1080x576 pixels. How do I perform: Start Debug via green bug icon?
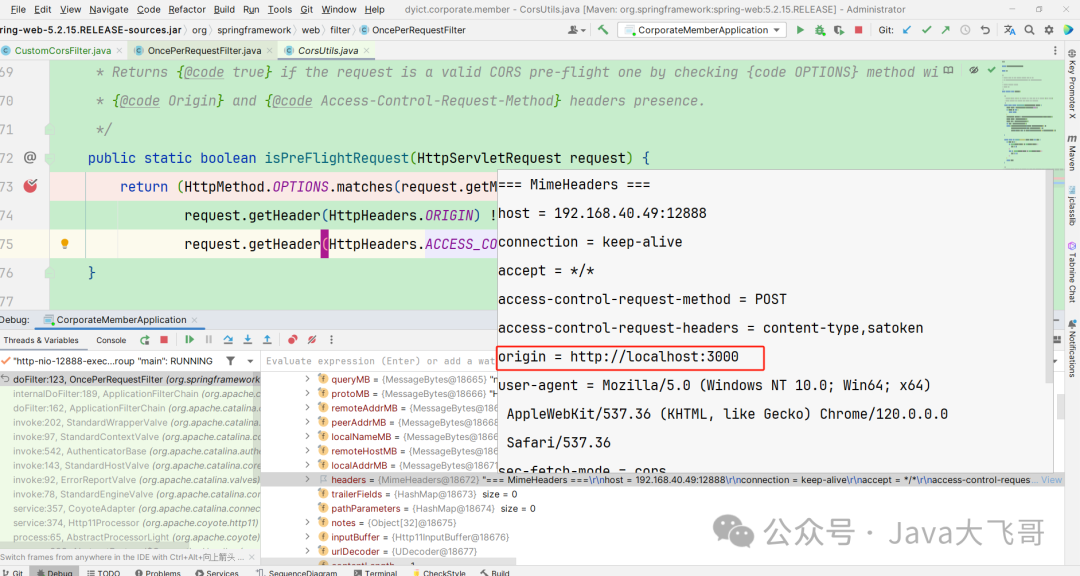(819, 30)
